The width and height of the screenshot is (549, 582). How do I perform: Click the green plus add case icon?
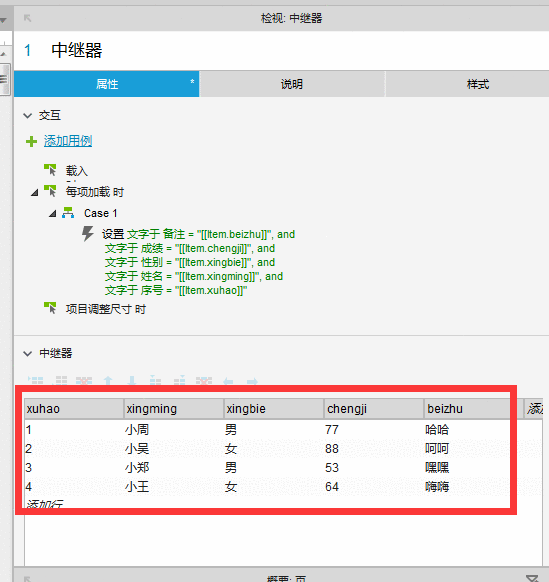(32, 141)
